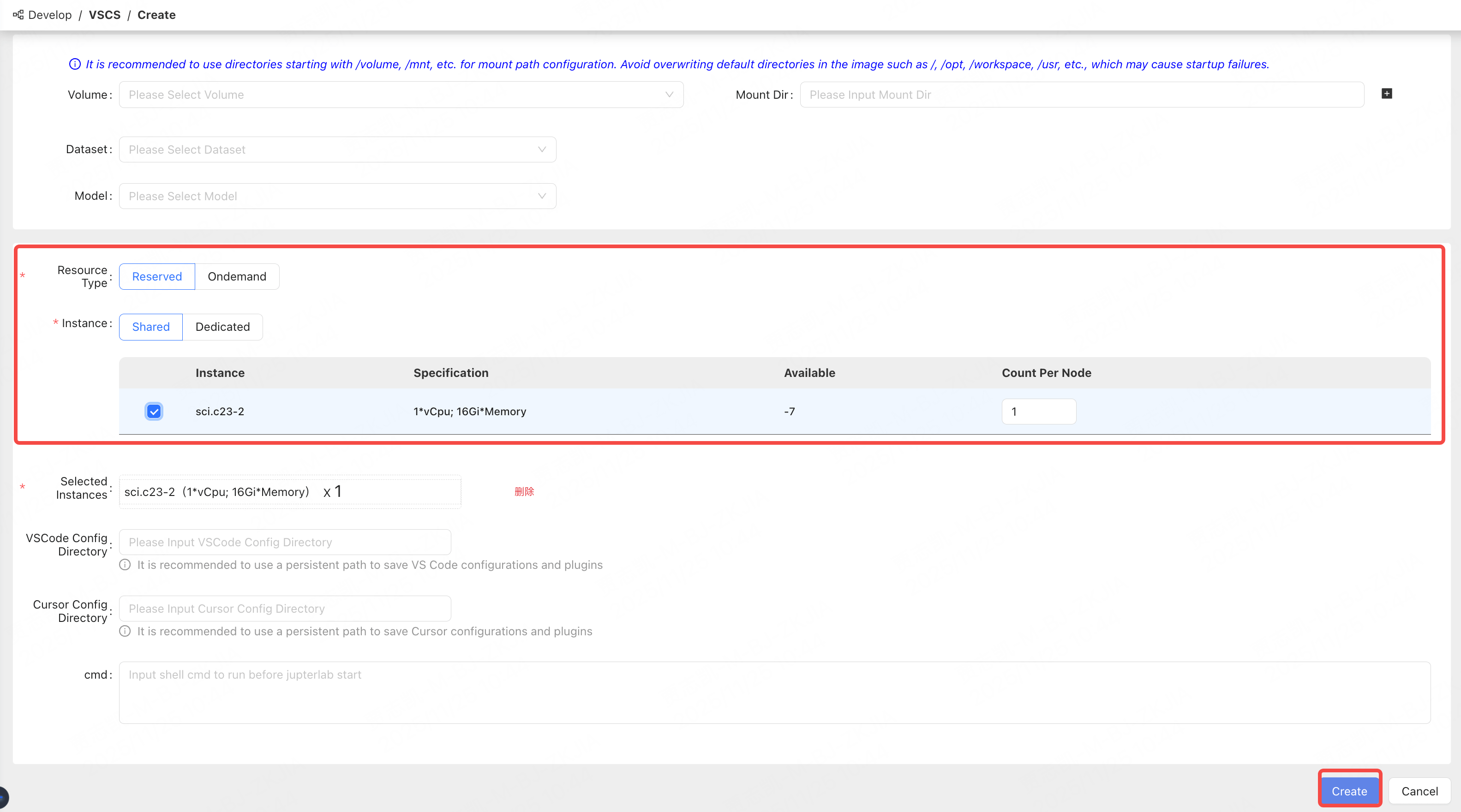
Task: Click the sci.c23-2 instance name cell
Action: point(220,412)
